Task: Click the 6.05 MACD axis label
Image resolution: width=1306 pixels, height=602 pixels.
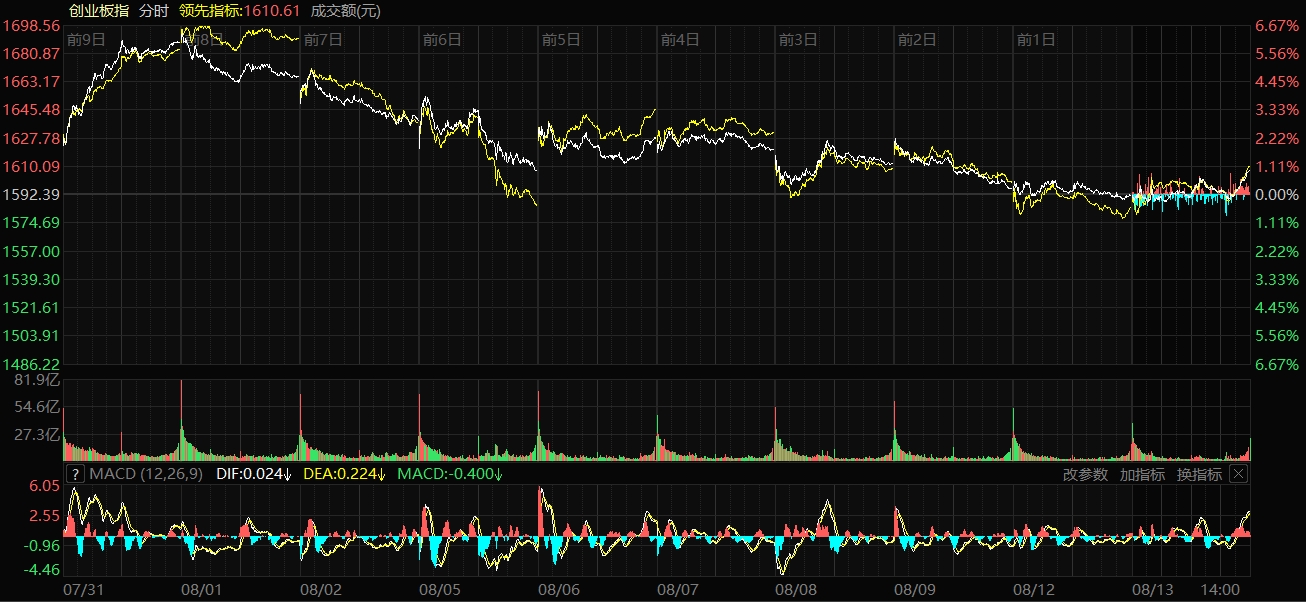Action: pos(45,485)
